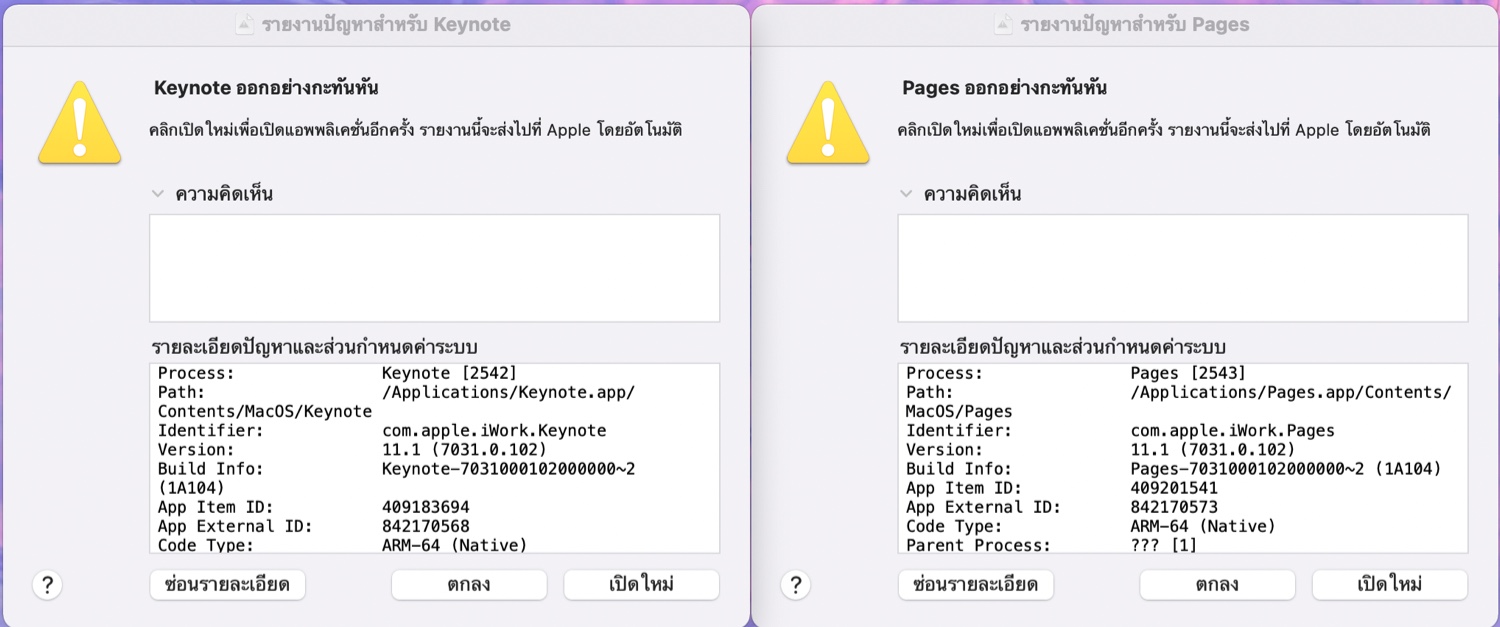Click the Keynote problem details text area
Image resolution: width=1500 pixels, height=627 pixels.
coord(434,458)
